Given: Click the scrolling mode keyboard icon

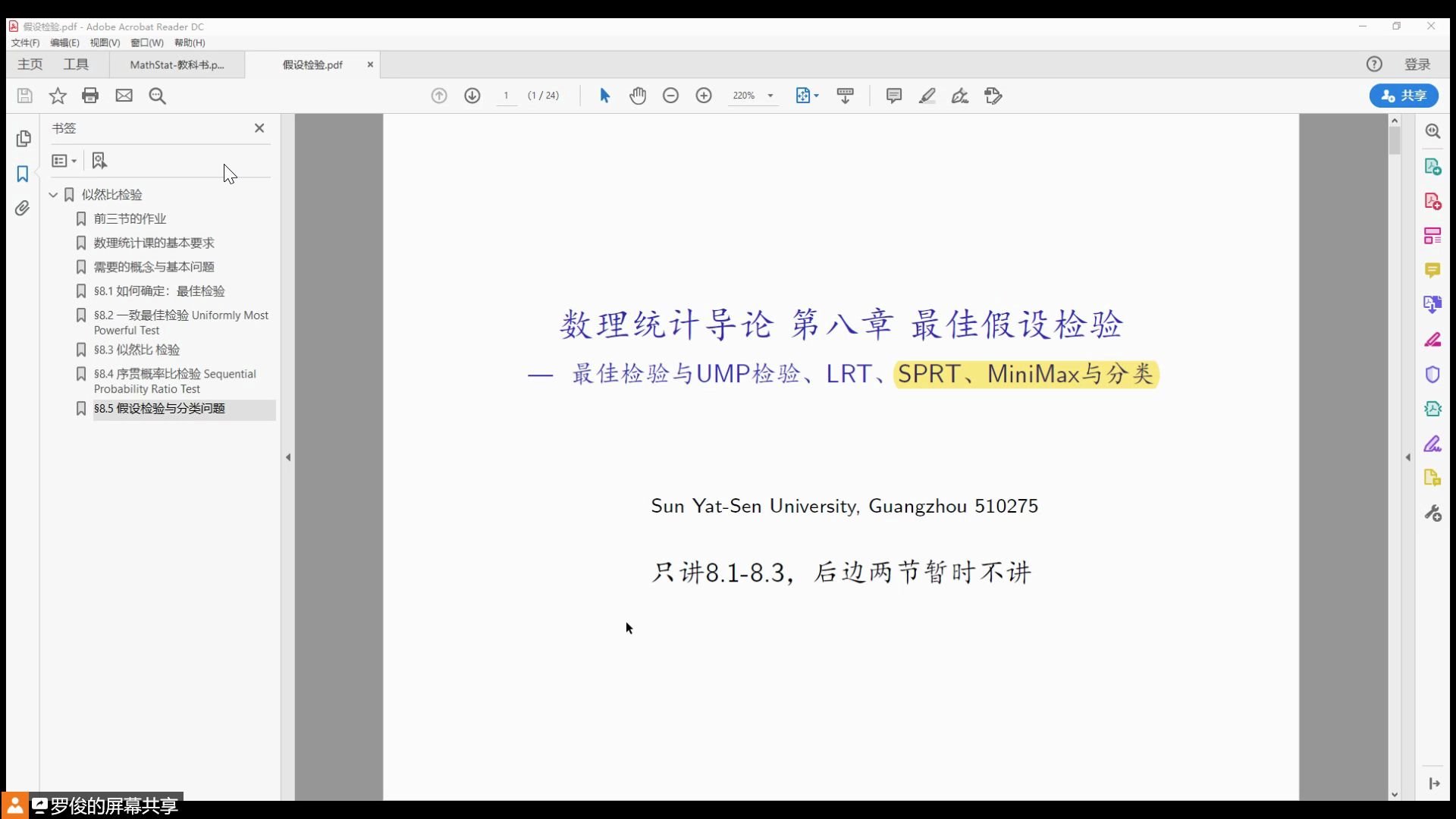Looking at the screenshot, I should pos(845,96).
